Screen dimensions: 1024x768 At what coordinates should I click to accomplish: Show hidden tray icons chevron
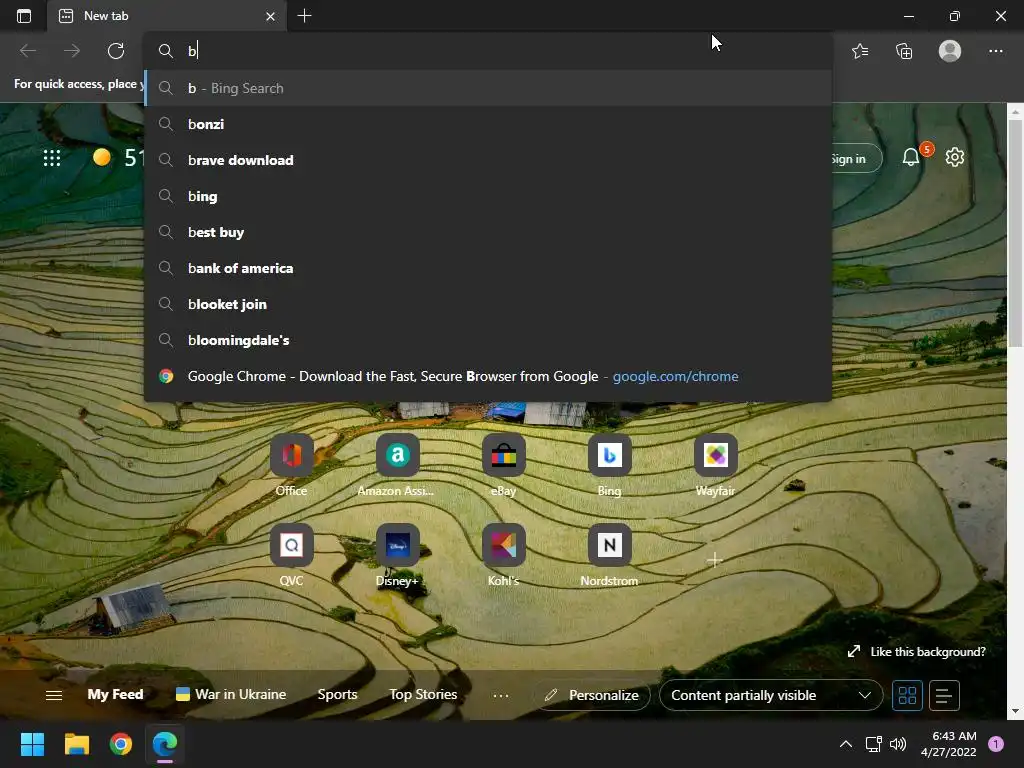click(845, 744)
